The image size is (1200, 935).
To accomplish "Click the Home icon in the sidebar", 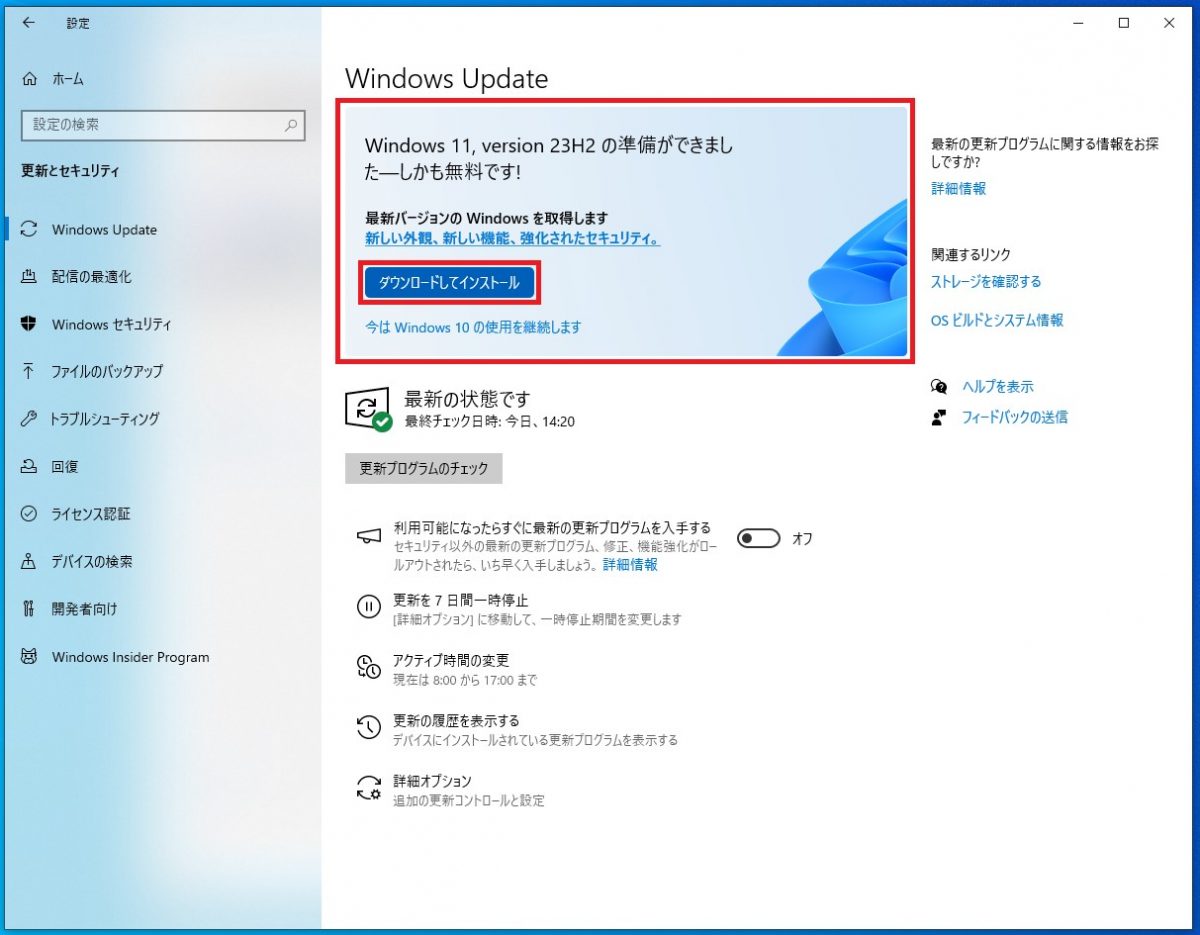I will [30, 79].
